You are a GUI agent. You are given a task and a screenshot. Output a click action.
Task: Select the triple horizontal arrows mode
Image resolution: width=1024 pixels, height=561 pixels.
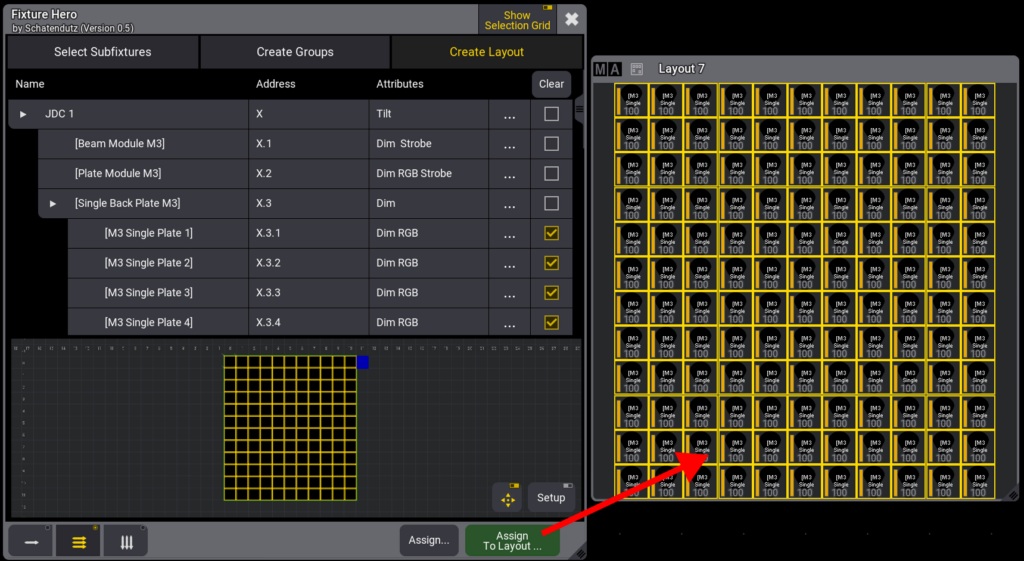pyautogui.click(x=79, y=541)
